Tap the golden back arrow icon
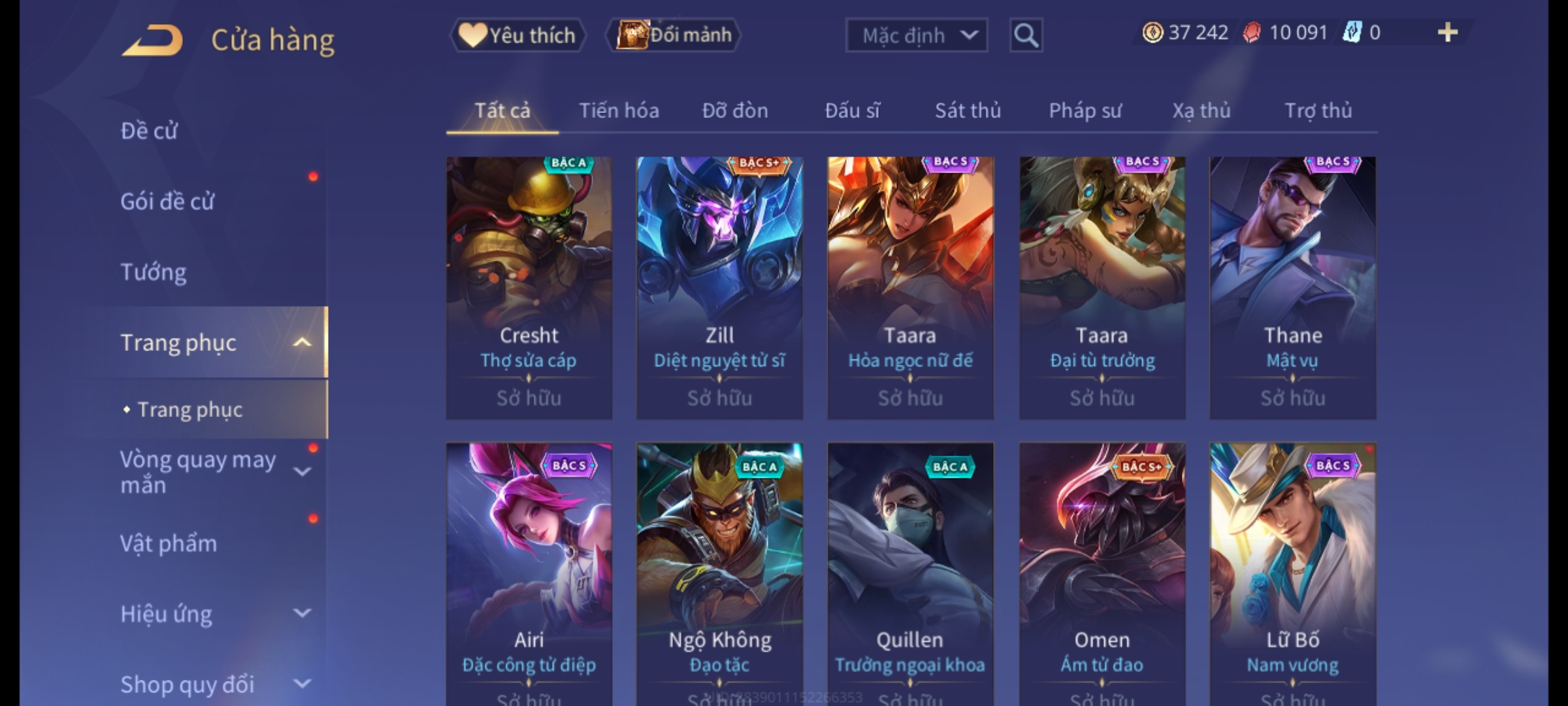The image size is (1568, 706). 152,41
